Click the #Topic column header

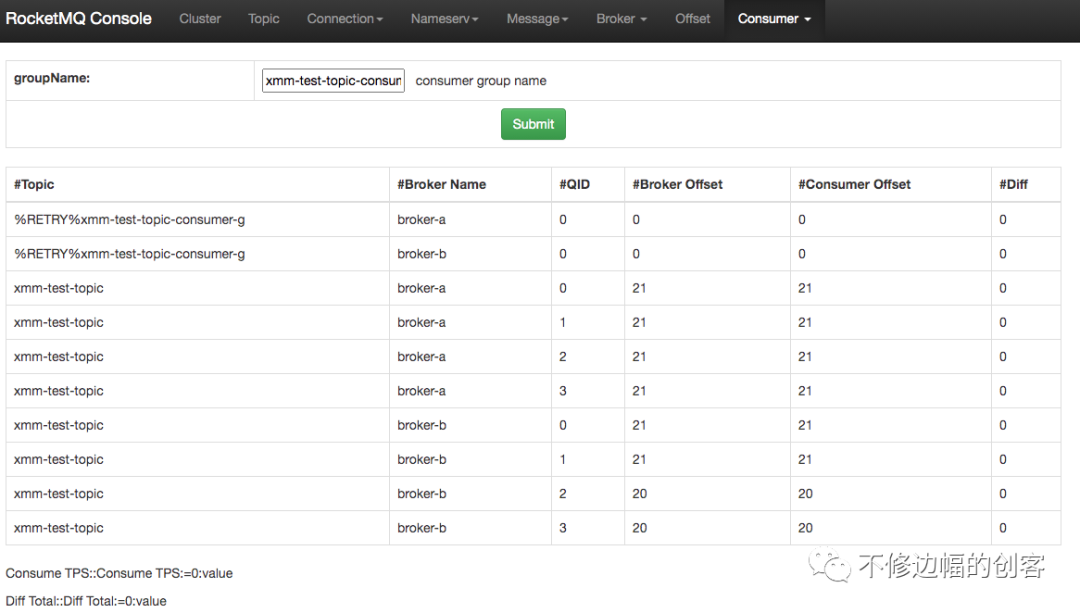tap(34, 184)
